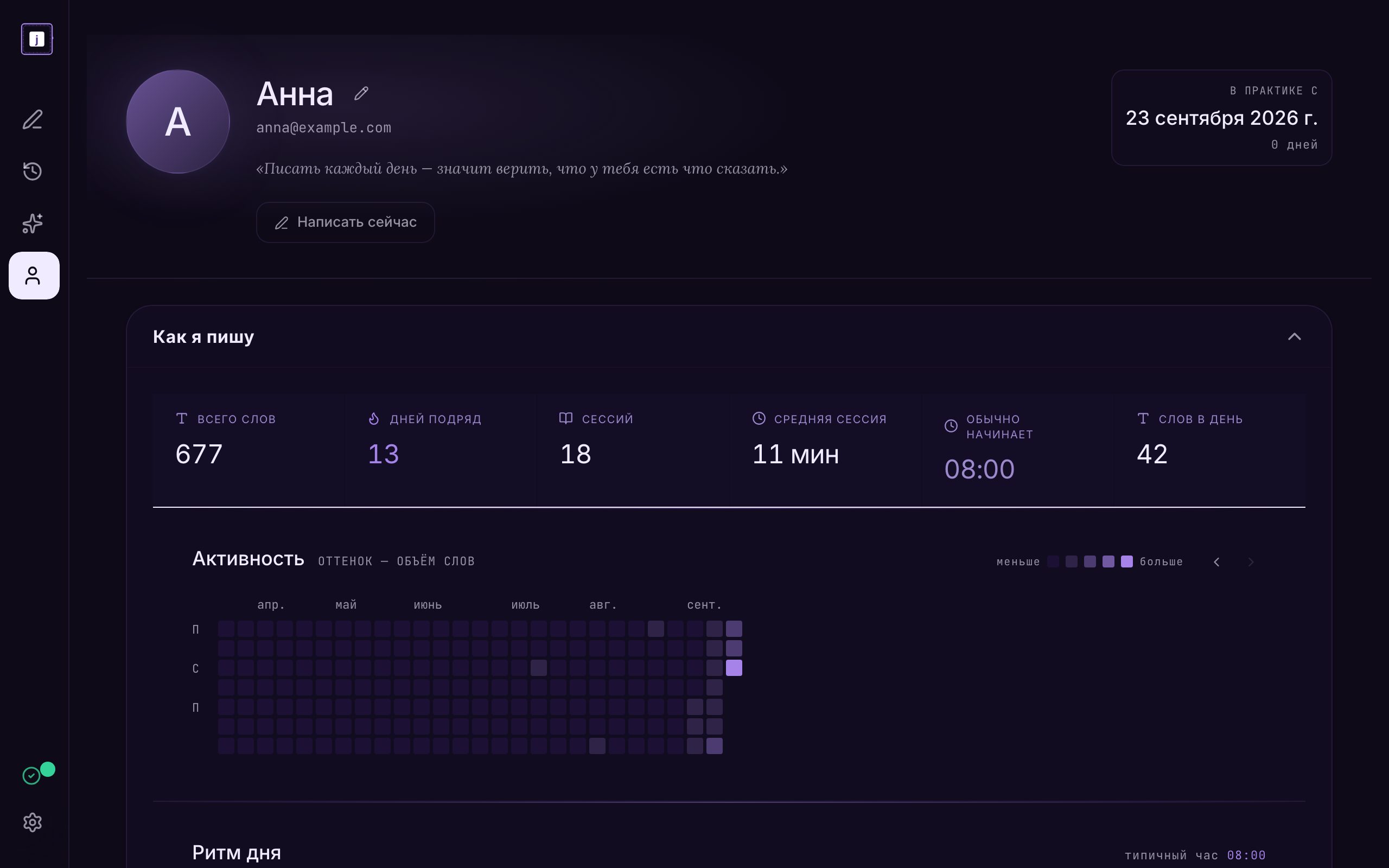Open settings gear in sidebar
The height and width of the screenshot is (868, 1389).
point(33,822)
